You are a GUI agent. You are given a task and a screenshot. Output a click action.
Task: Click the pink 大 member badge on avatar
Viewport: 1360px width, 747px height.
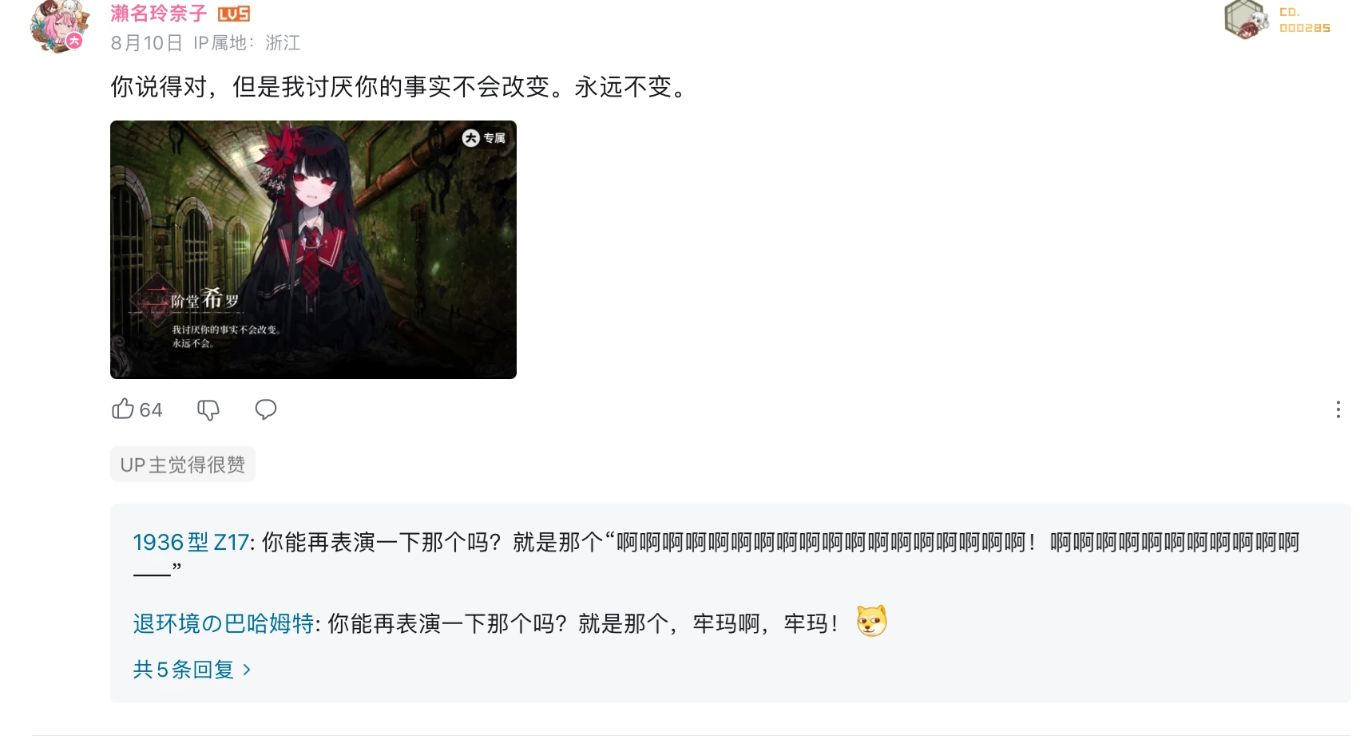point(74,40)
